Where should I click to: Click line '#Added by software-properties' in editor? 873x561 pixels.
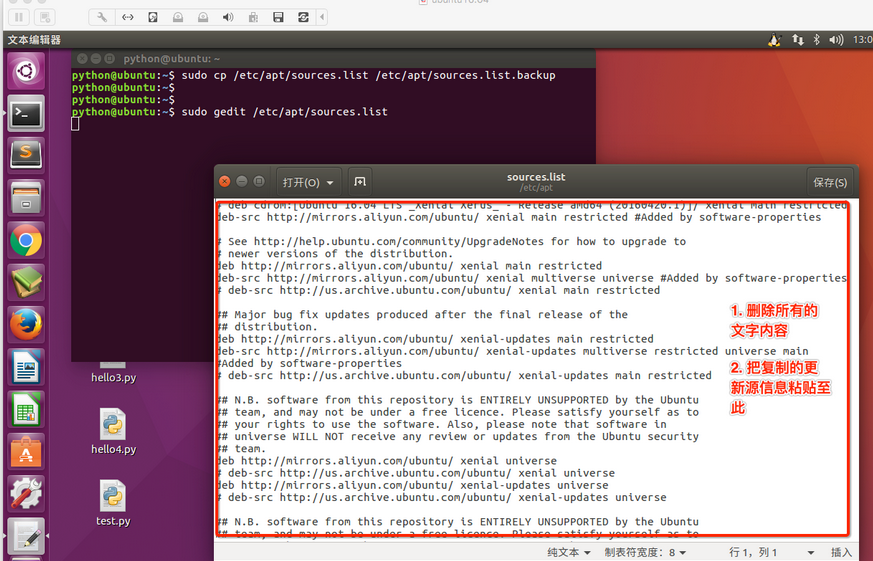click(x=310, y=363)
